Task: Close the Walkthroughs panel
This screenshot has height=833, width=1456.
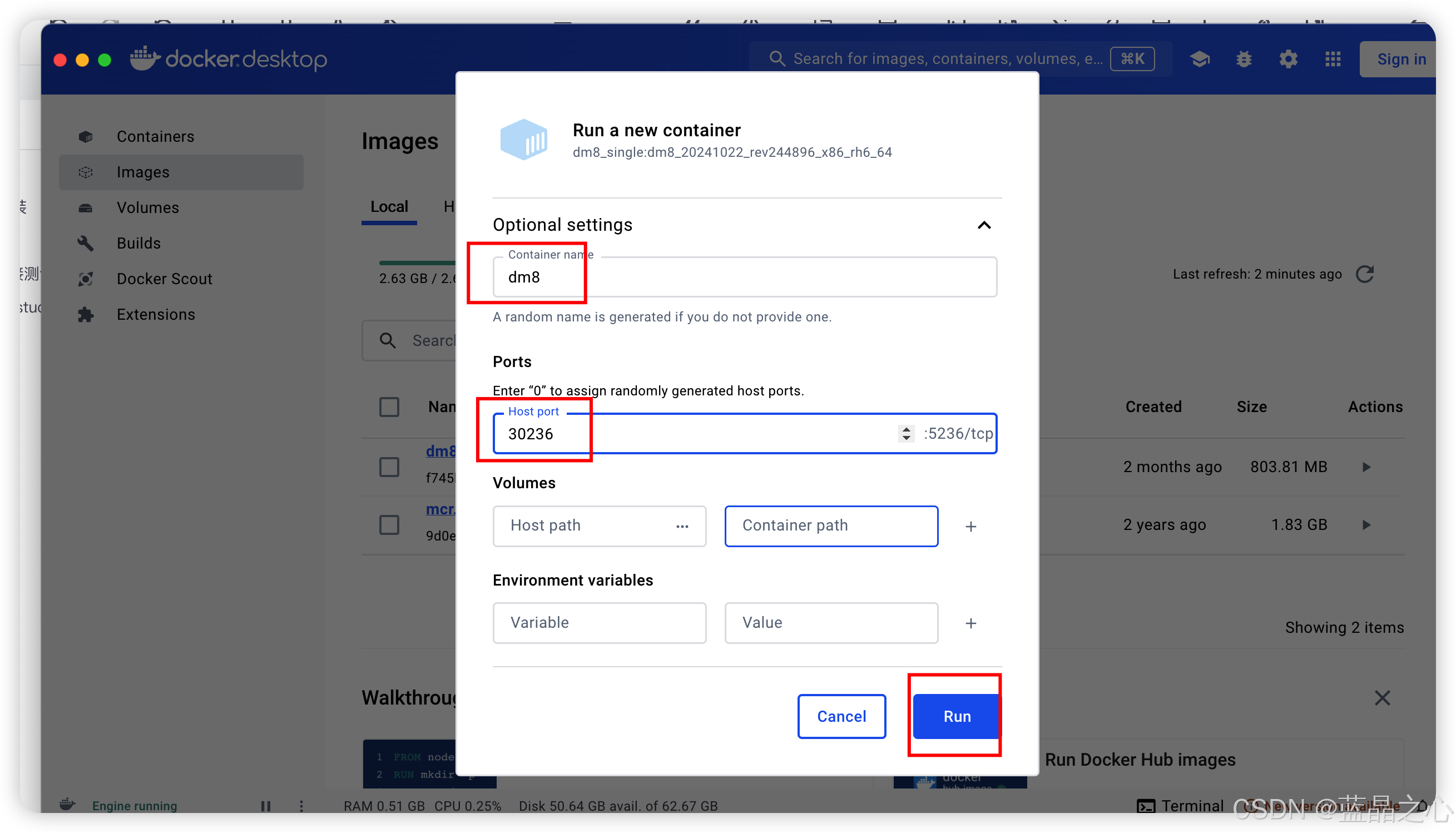Action: tap(1382, 698)
